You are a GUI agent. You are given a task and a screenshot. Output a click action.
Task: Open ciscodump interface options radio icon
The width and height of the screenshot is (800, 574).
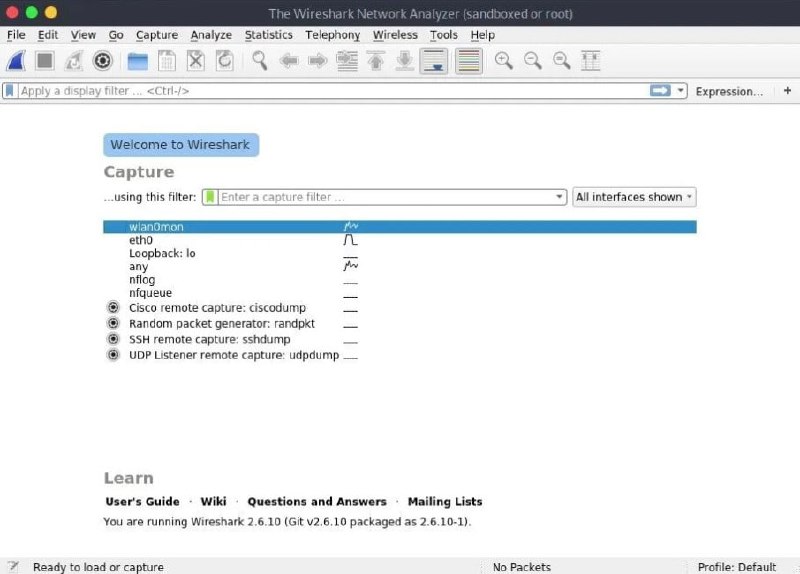tap(113, 307)
